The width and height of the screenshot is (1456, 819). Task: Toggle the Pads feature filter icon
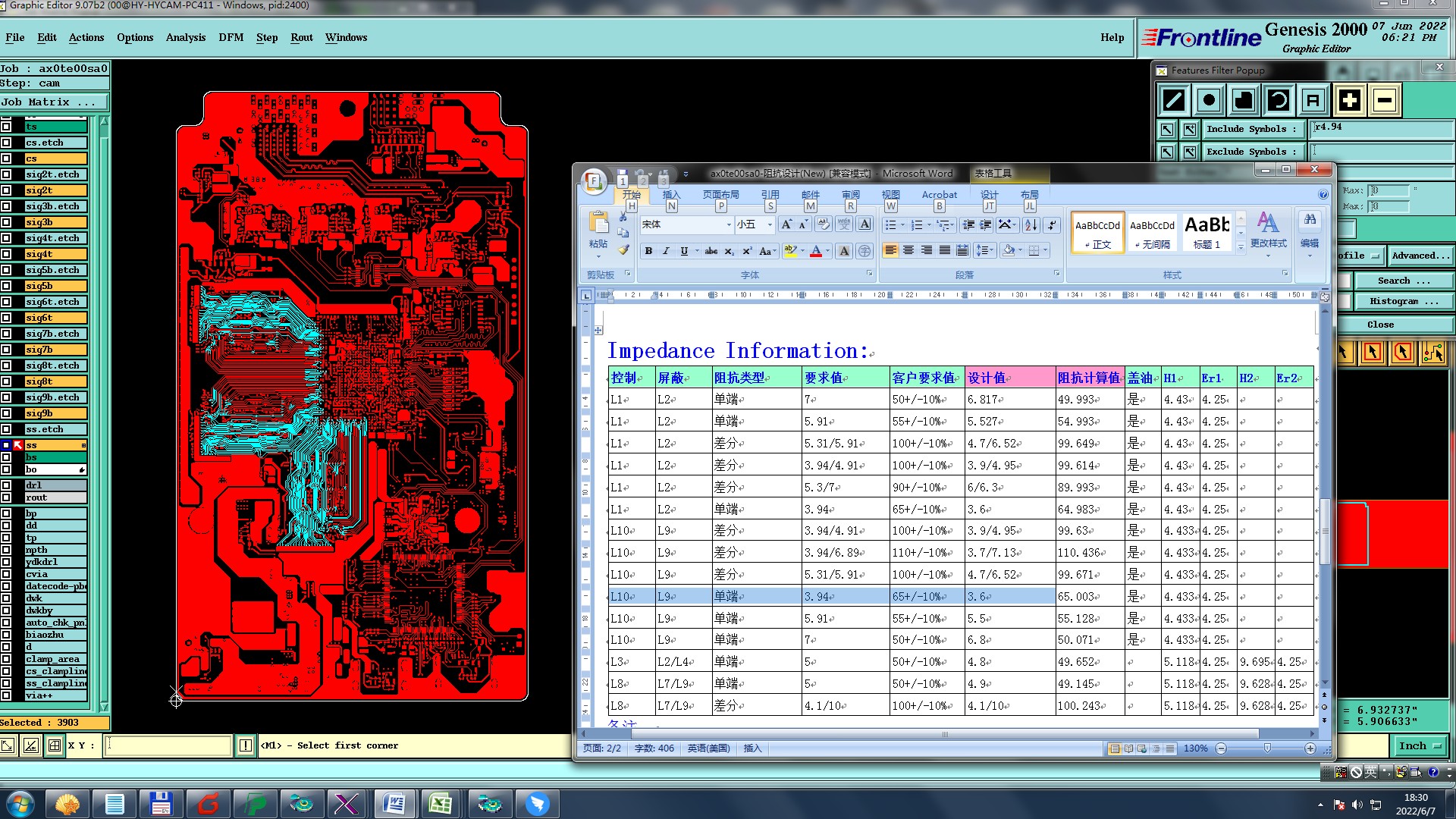[x=1209, y=100]
